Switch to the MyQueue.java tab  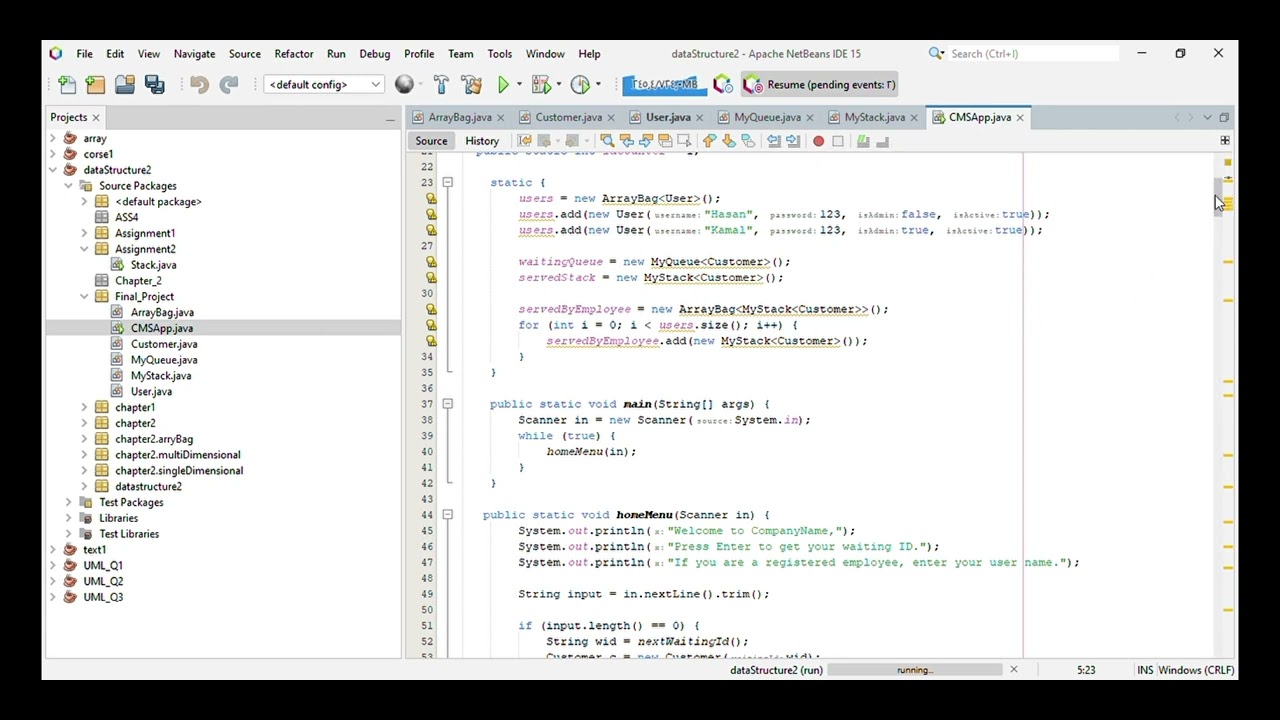[x=767, y=118]
